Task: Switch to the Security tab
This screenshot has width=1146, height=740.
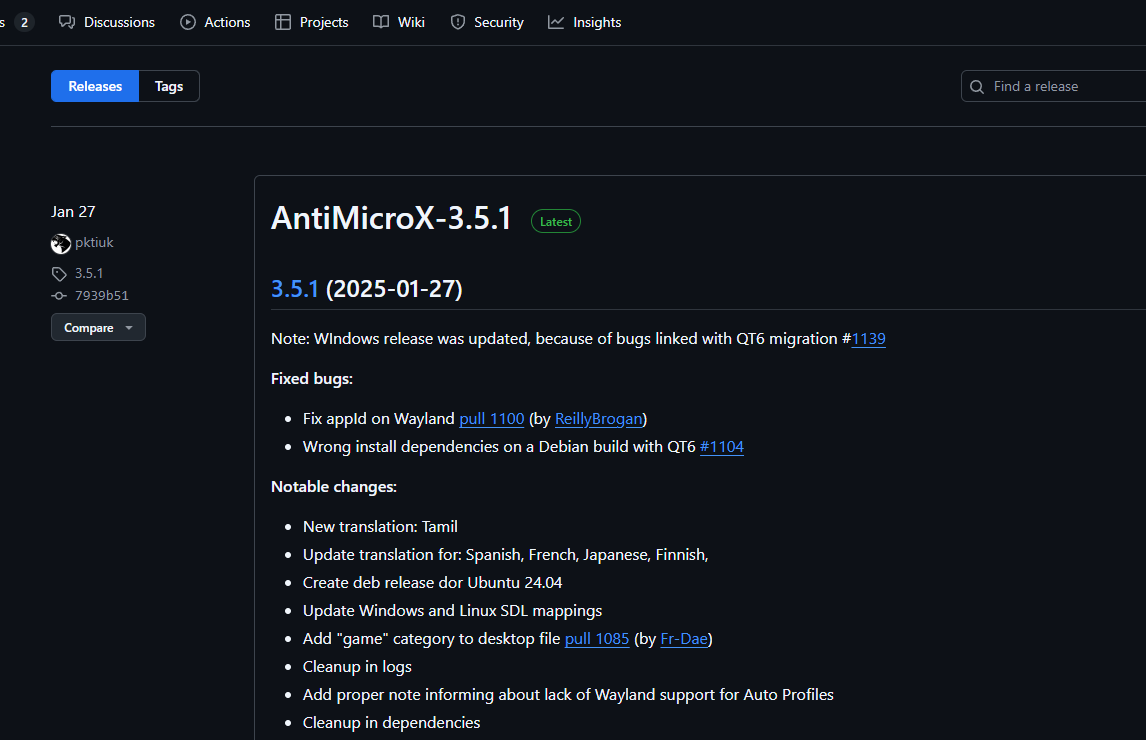Action: [x=487, y=22]
